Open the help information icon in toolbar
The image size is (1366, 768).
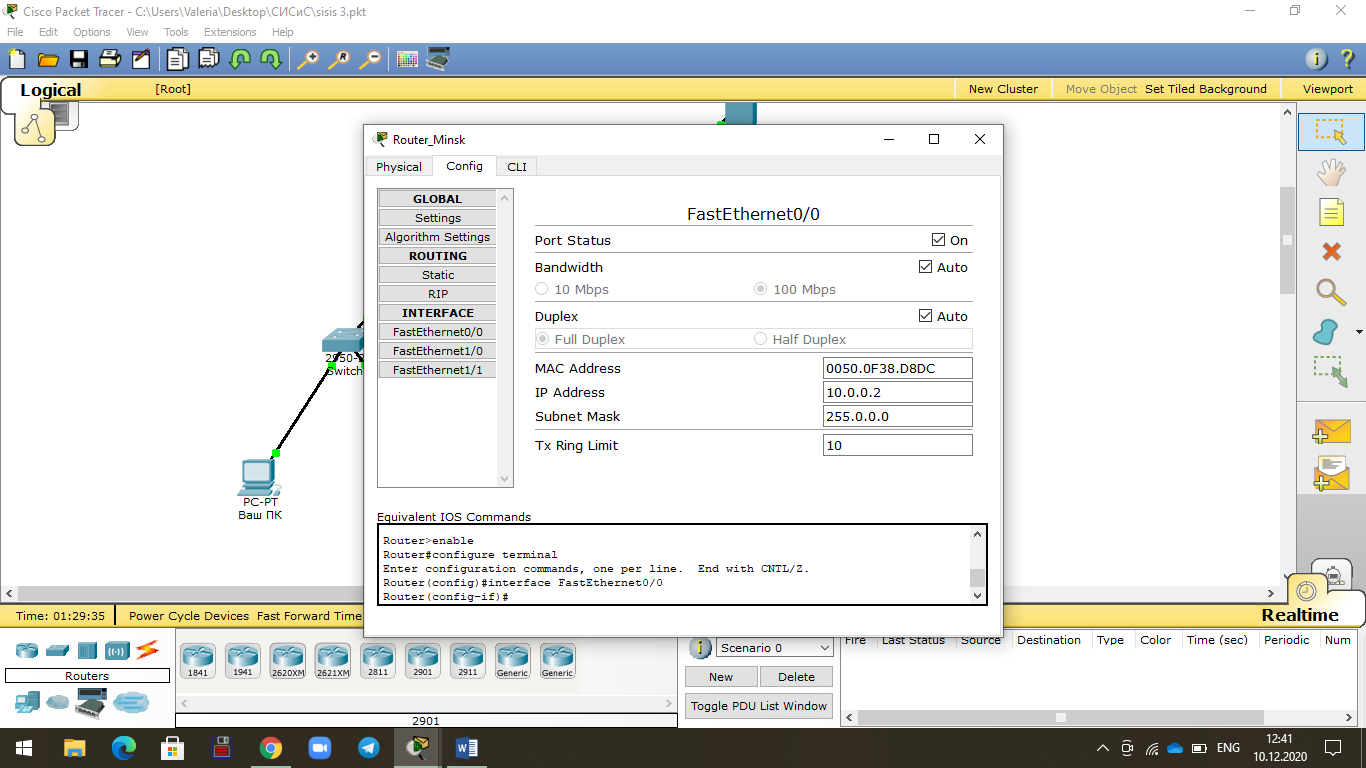1317,59
